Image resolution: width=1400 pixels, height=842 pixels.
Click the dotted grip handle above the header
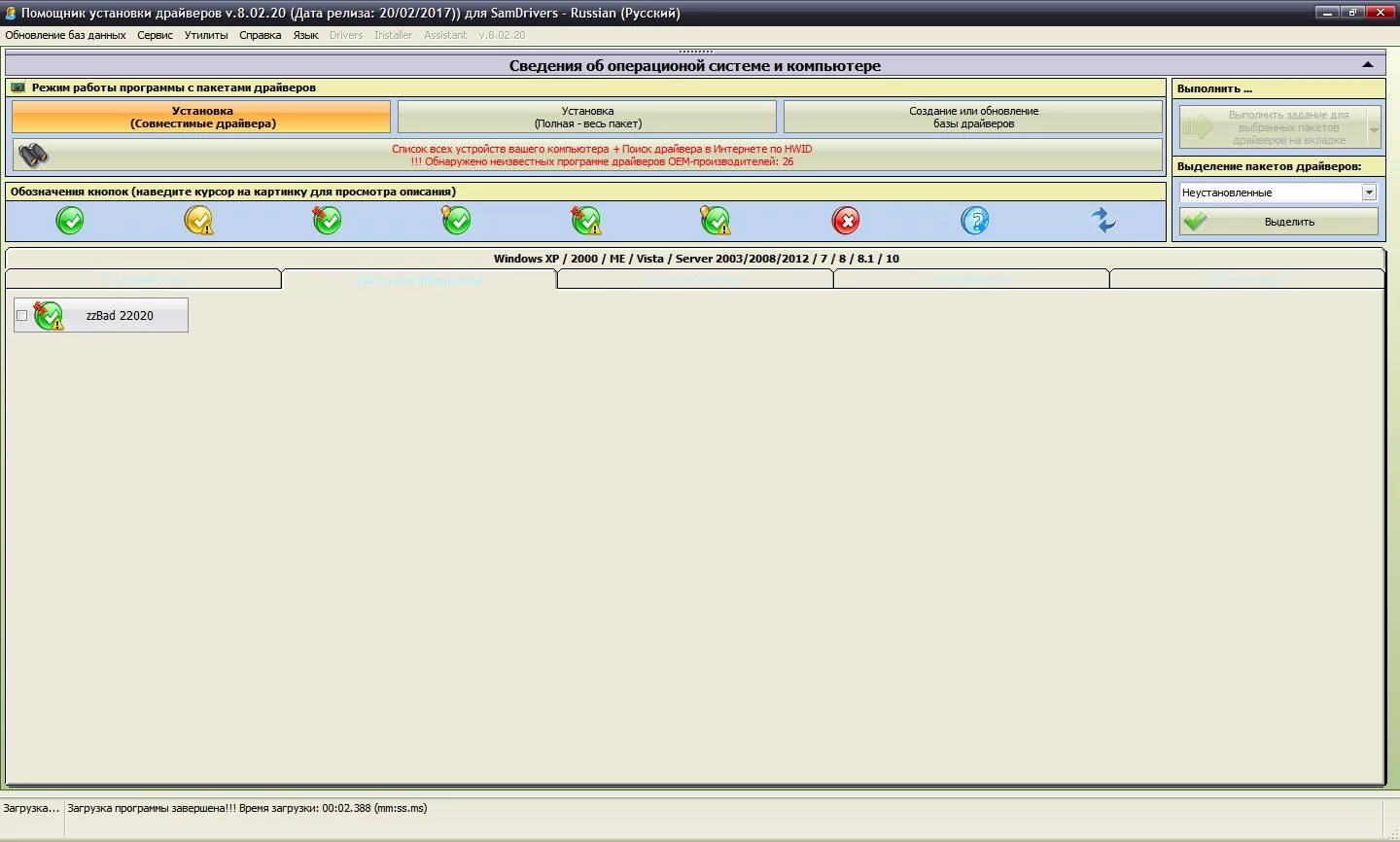695,51
